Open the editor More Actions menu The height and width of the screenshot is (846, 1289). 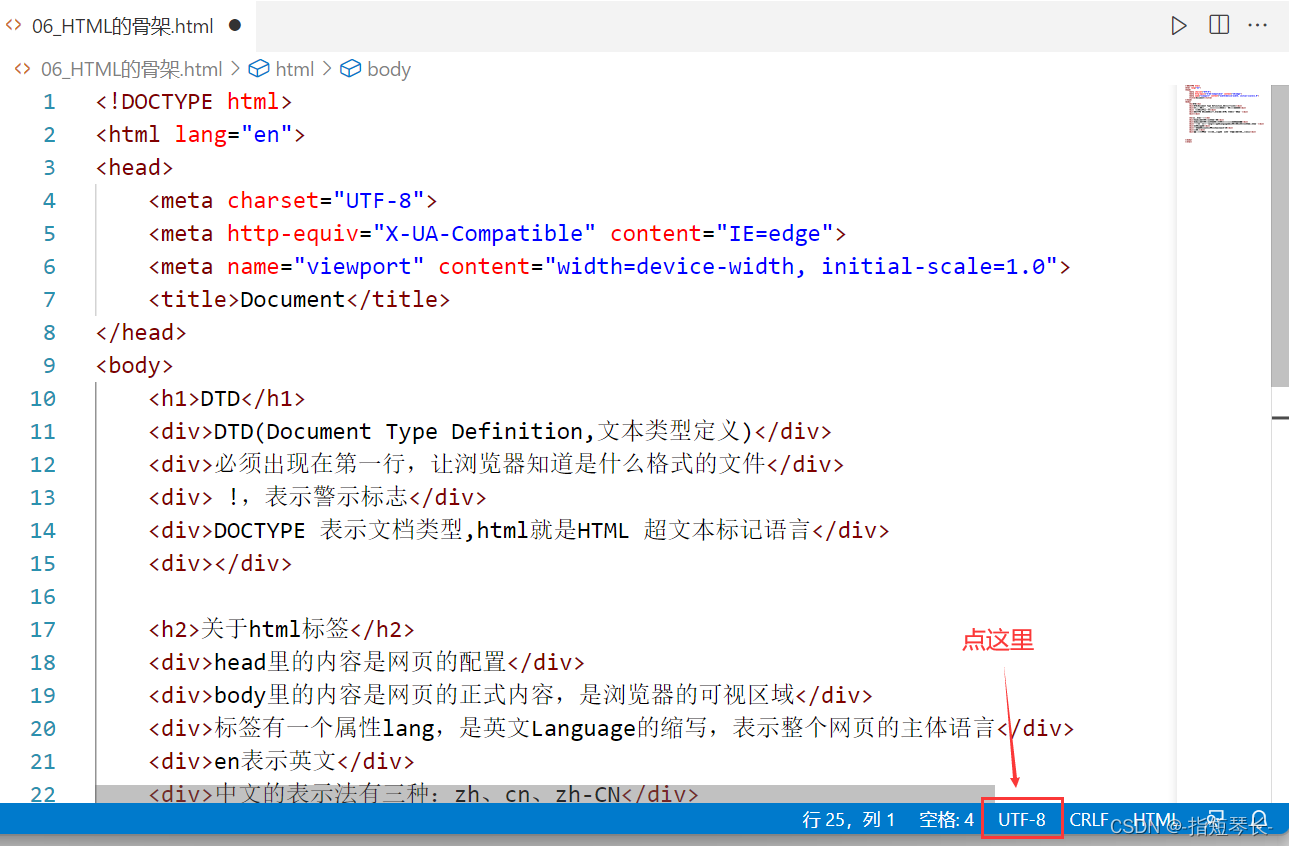coord(1259,25)
